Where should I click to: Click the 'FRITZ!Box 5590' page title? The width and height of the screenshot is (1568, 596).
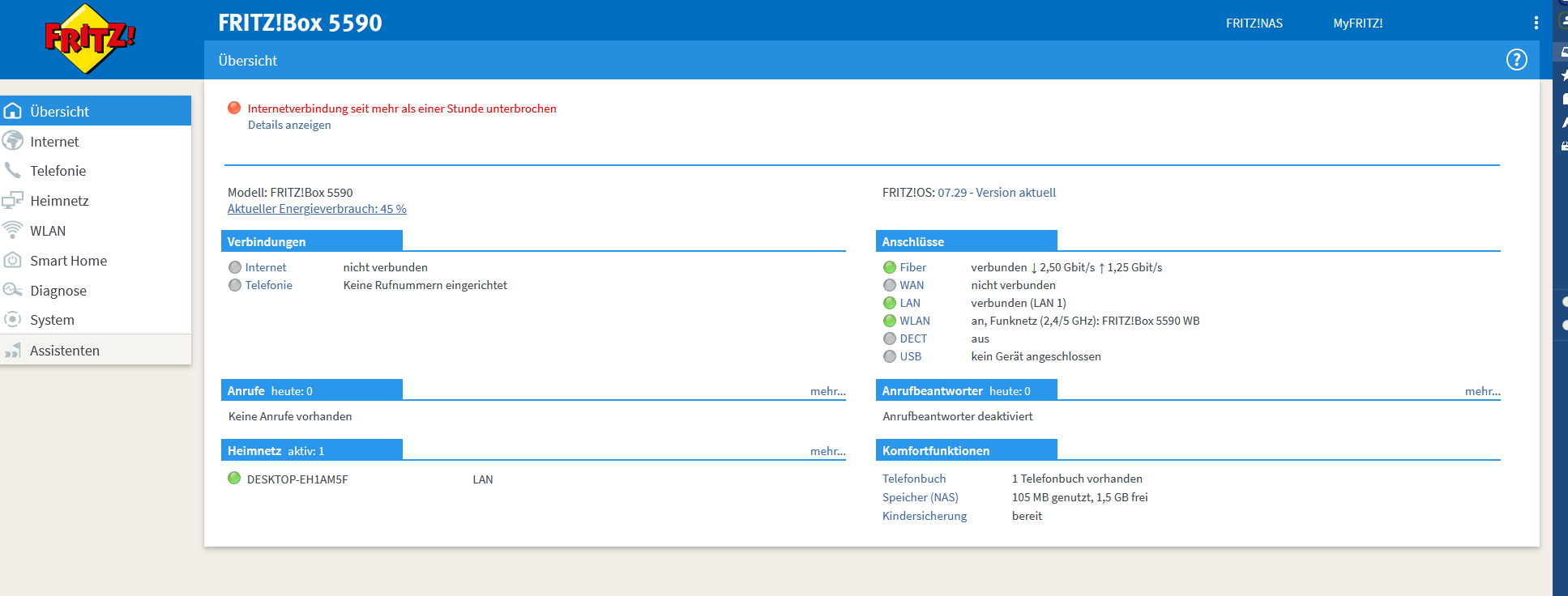[300, 23]
